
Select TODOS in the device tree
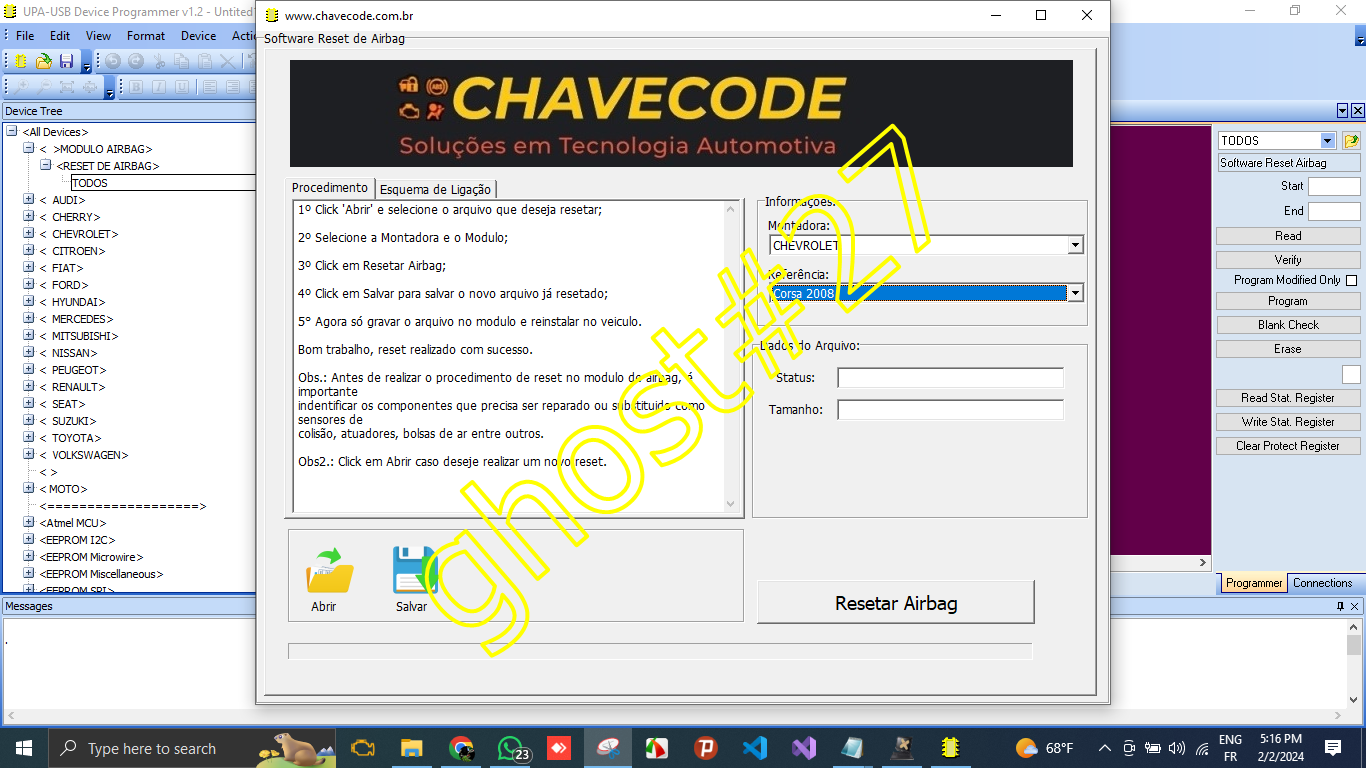[x=90, y=183]
